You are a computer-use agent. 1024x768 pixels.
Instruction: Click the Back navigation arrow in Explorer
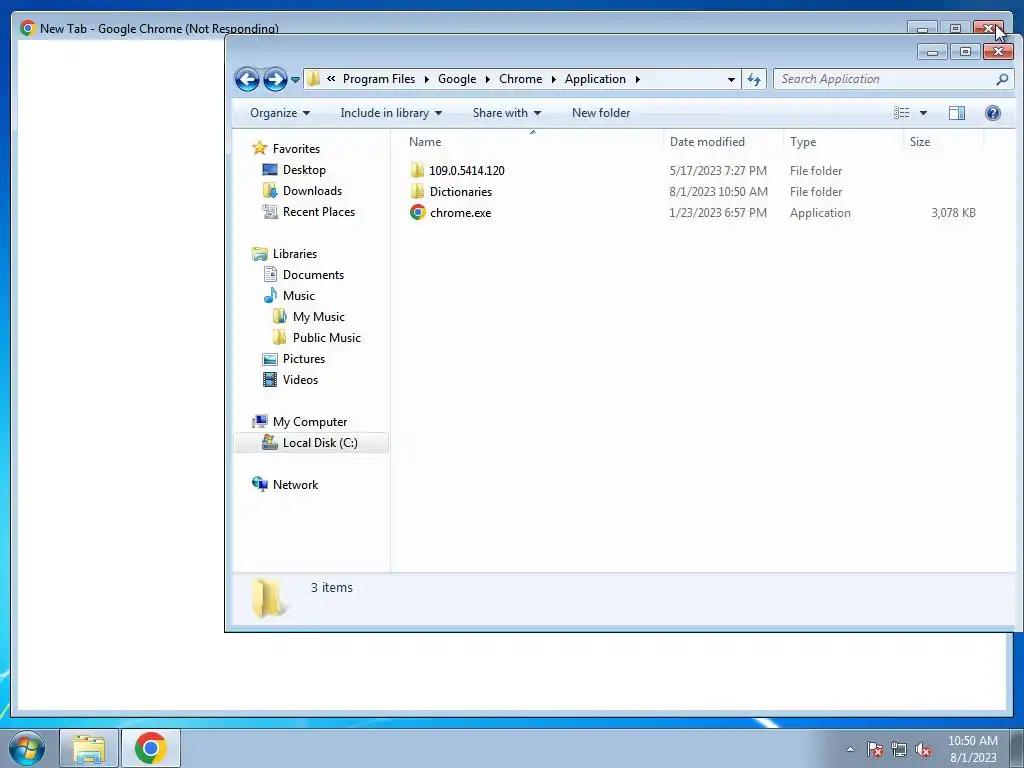coord(247,79)
